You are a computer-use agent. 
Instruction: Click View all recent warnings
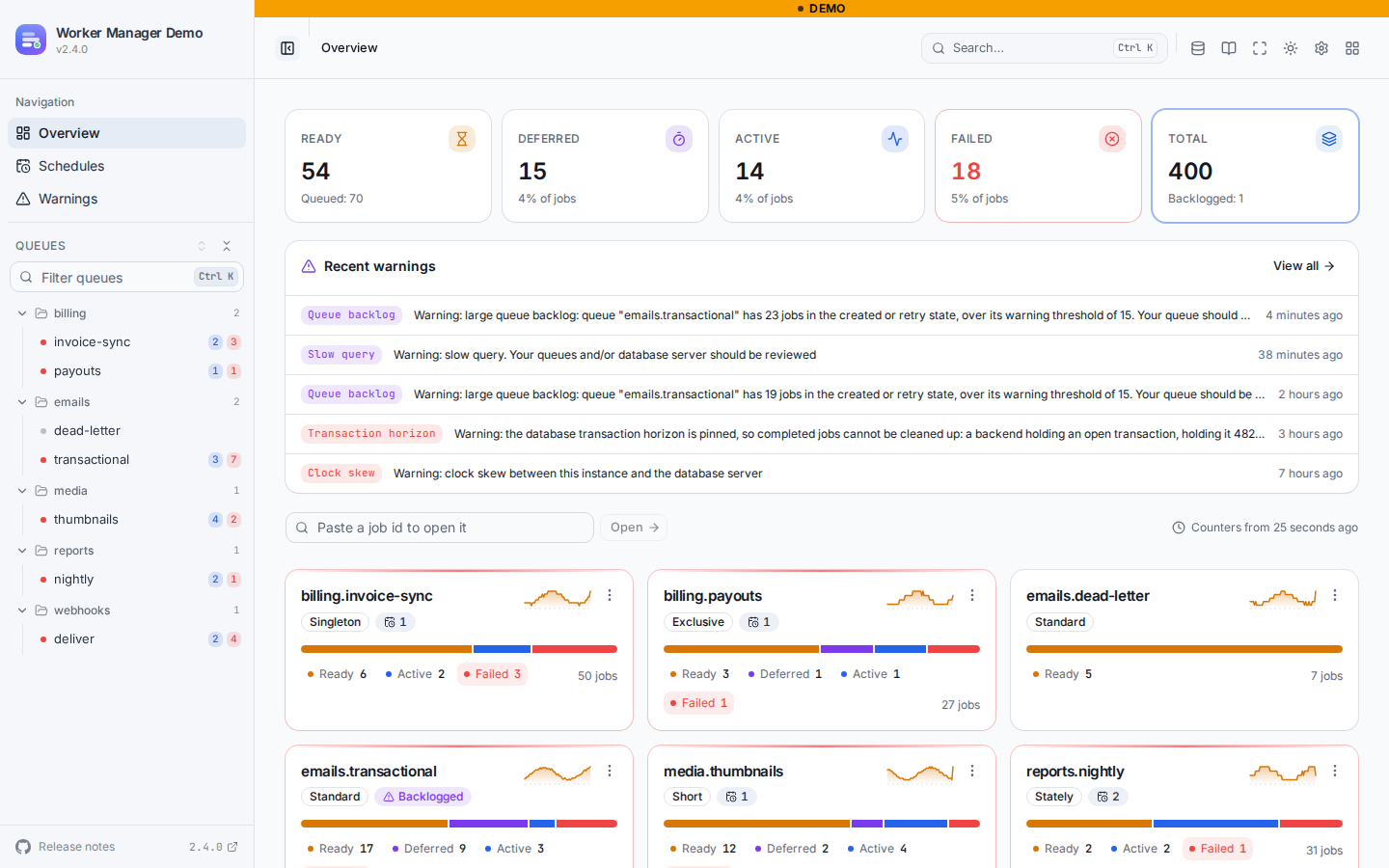tap(1304, 266)
